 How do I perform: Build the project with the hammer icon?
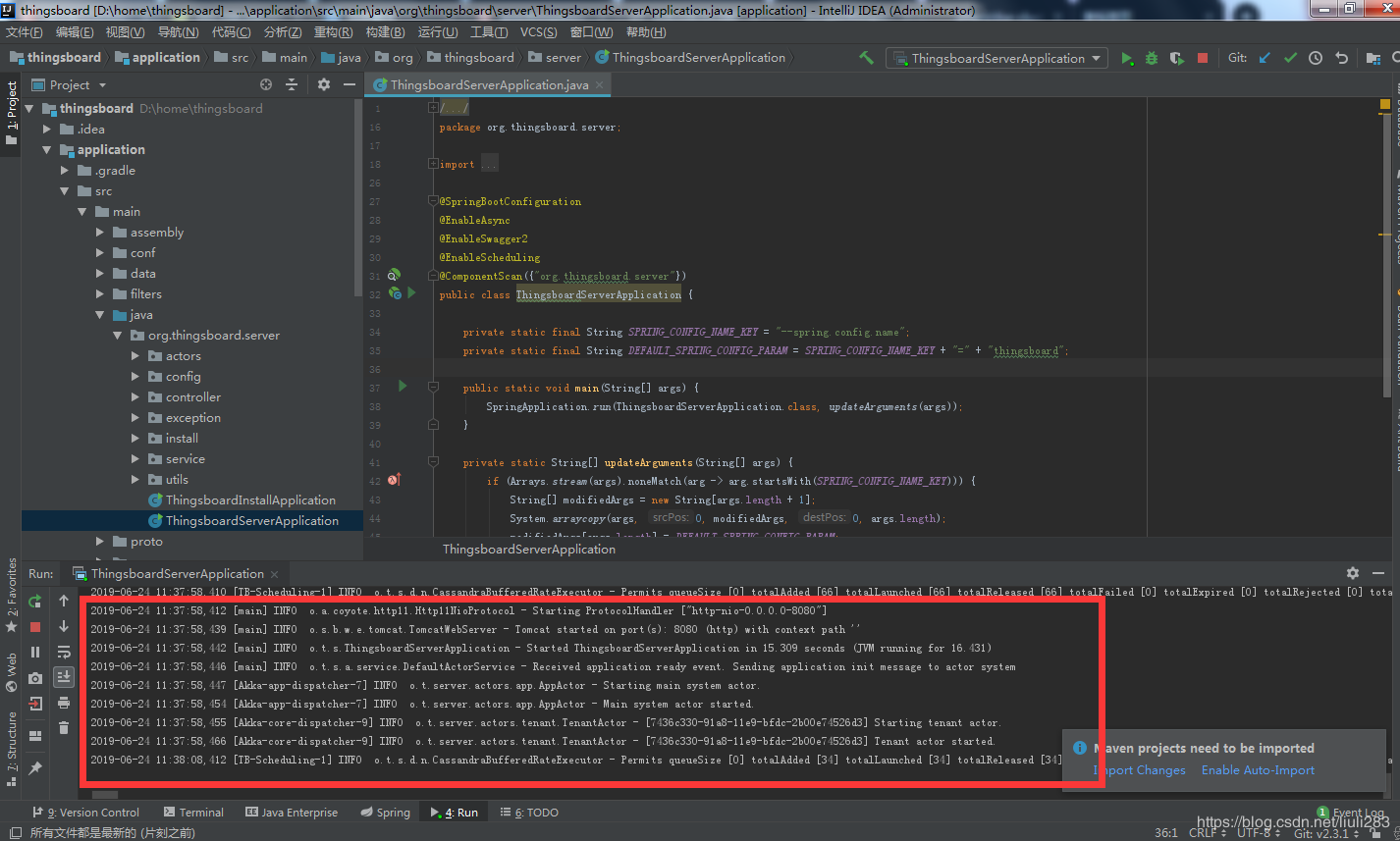pyautogui.click(x=866, y=58)
